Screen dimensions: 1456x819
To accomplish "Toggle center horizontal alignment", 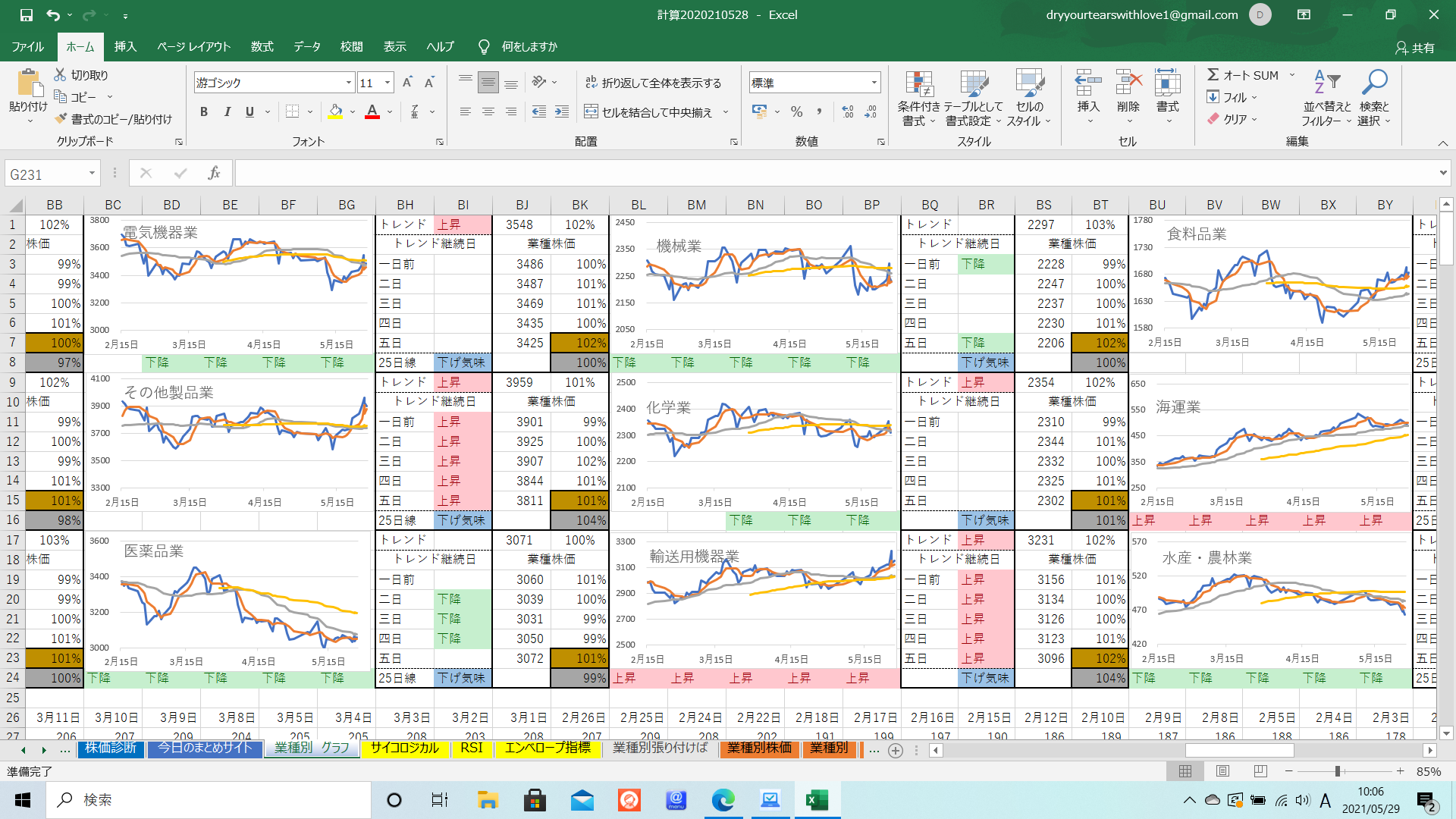I will (x=488, y=112).
